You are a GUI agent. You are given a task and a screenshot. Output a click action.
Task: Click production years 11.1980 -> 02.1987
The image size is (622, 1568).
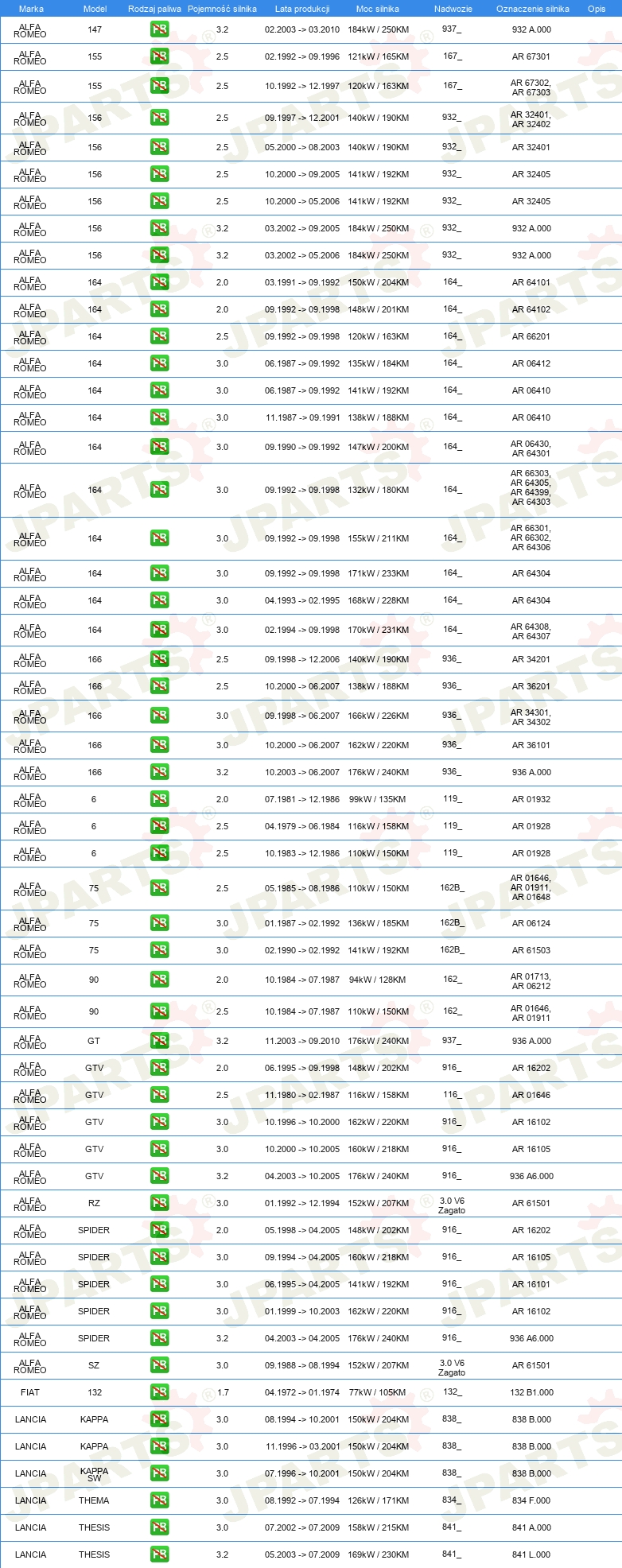(302, 1095)
